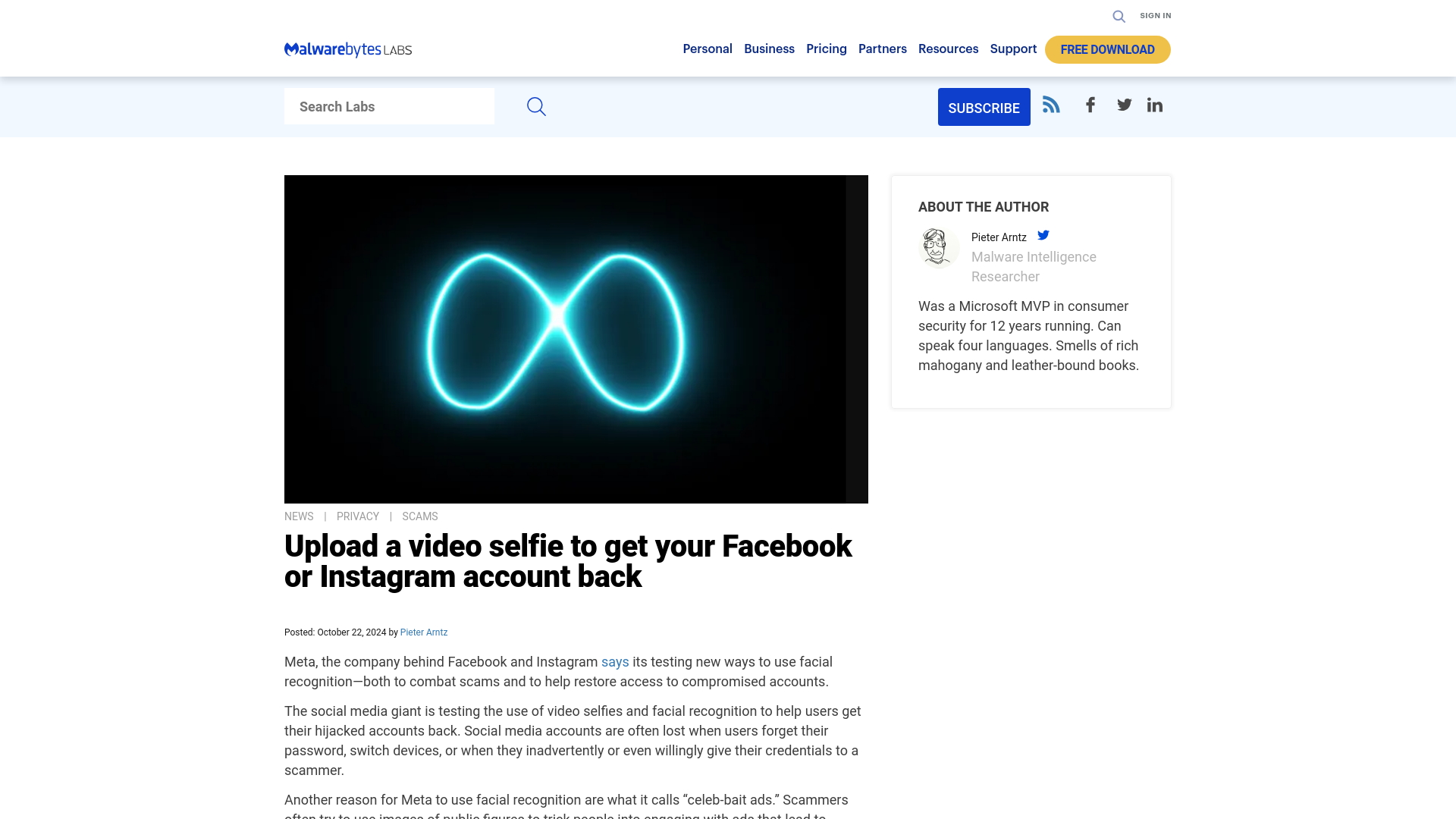
Task: Click the SUBSCRIBE button
Action: 983,107
